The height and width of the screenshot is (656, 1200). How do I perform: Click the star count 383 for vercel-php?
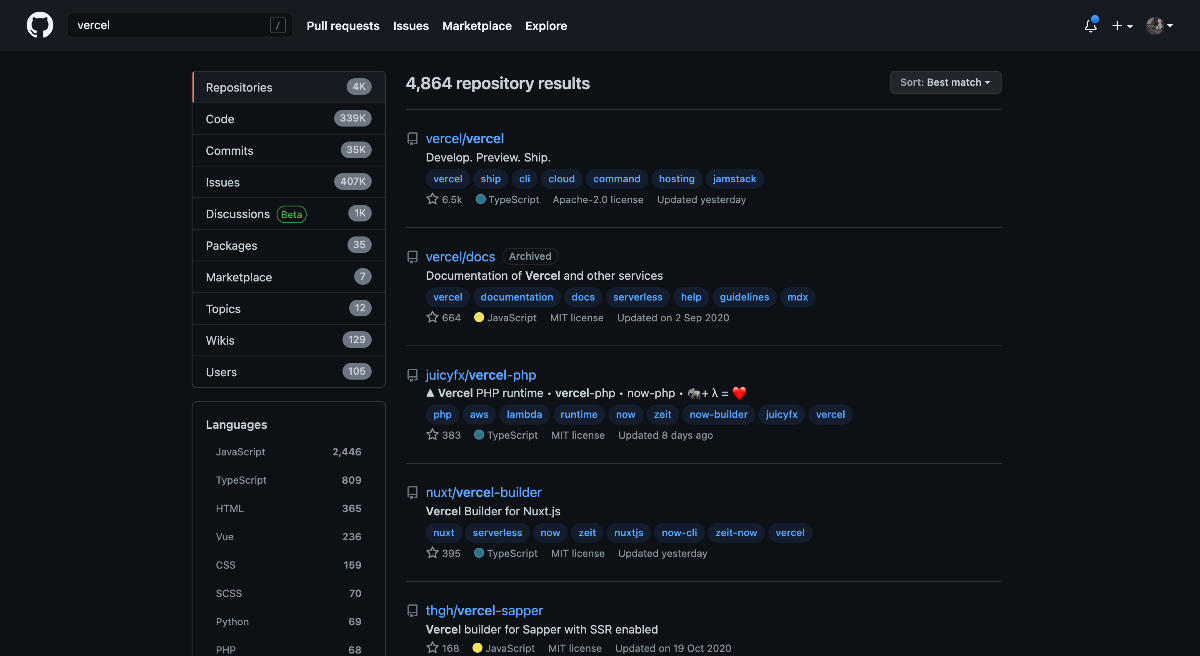click(444, 435)
